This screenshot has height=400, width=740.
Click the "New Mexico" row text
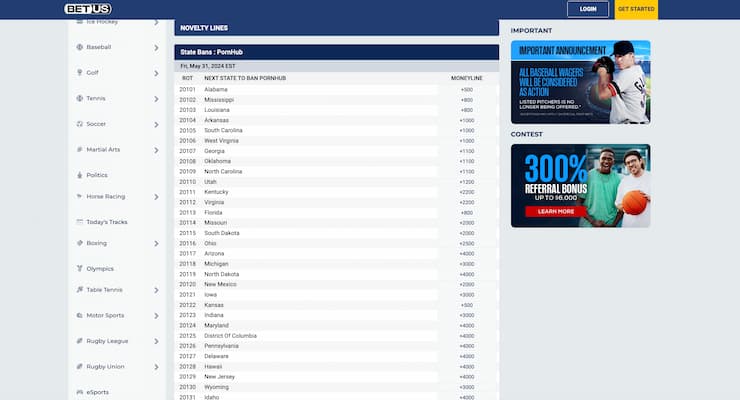coord(220,284)
